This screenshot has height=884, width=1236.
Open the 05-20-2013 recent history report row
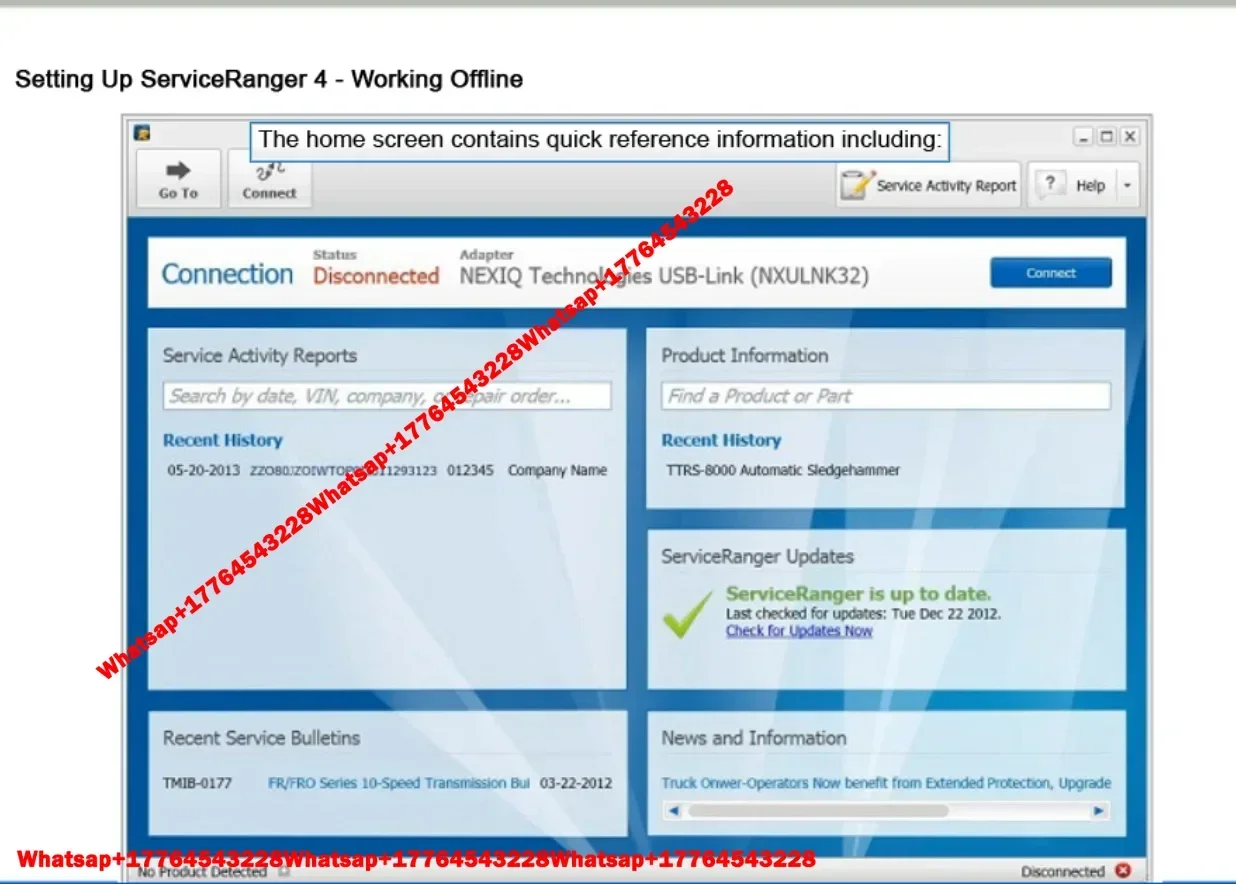tap(387, 470)
